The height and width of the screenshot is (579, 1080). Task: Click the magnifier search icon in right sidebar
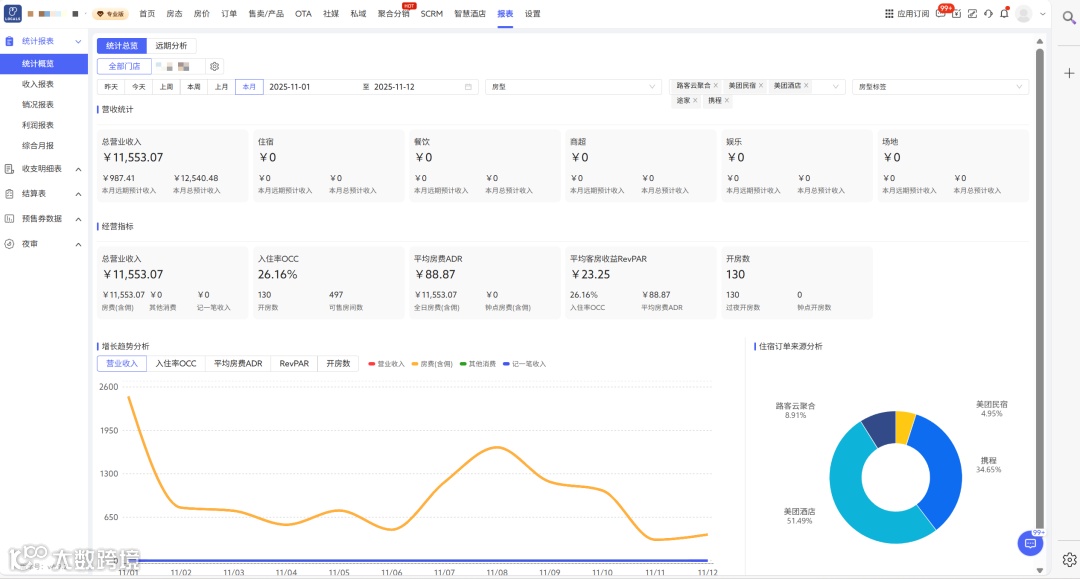tap(1069, 18)
